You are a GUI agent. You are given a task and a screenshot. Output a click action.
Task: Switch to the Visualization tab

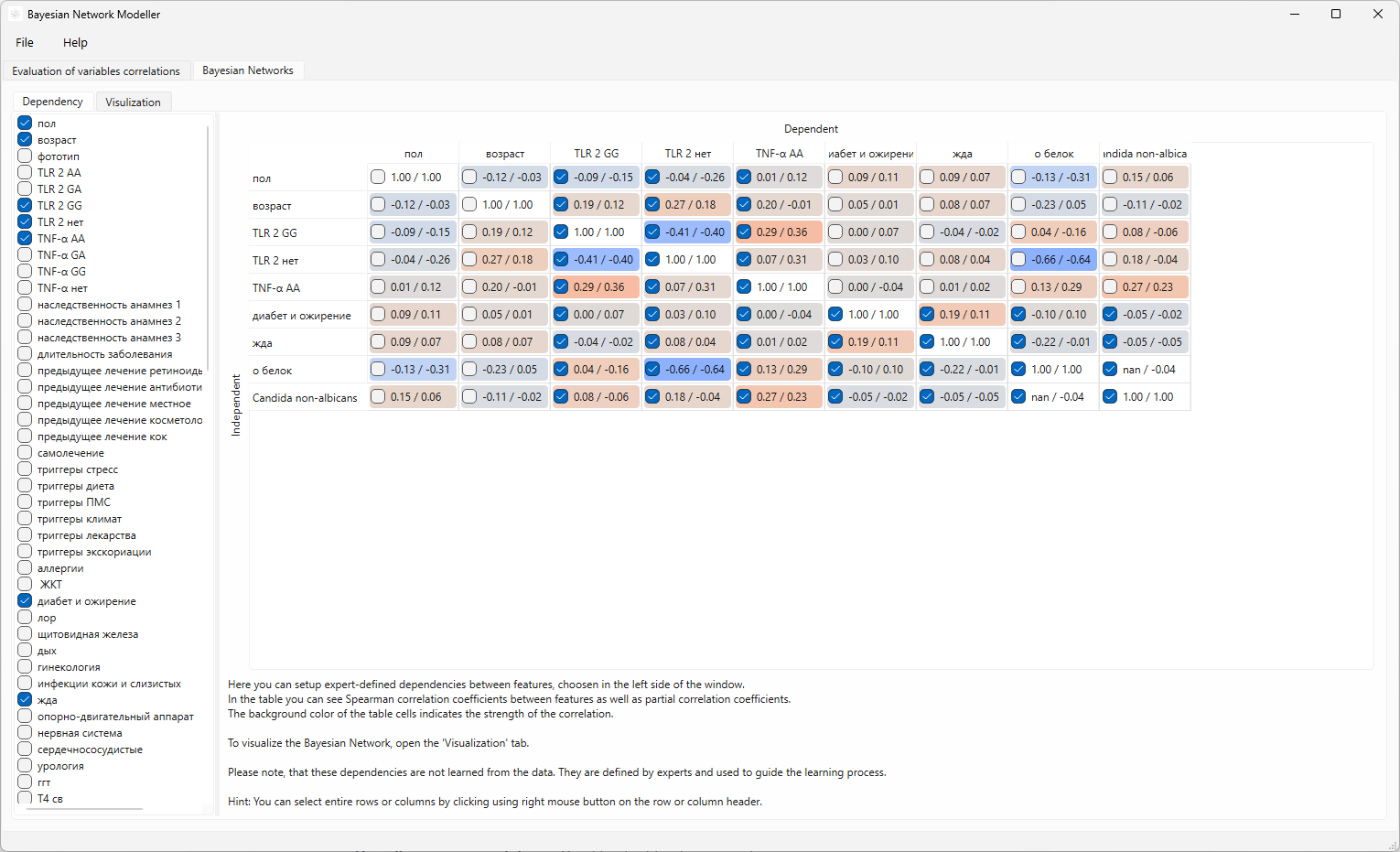(133, 101)
